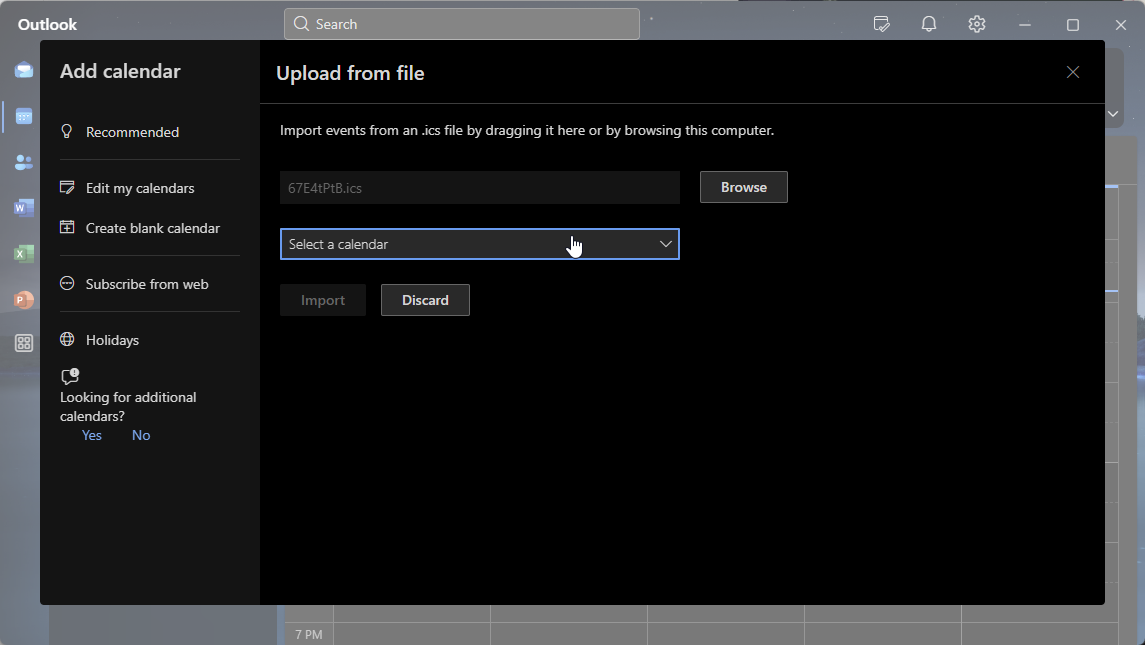Screen dimensions: 1145x645
Task: Switch to Subscribe from web
Action: pos(147,284)
